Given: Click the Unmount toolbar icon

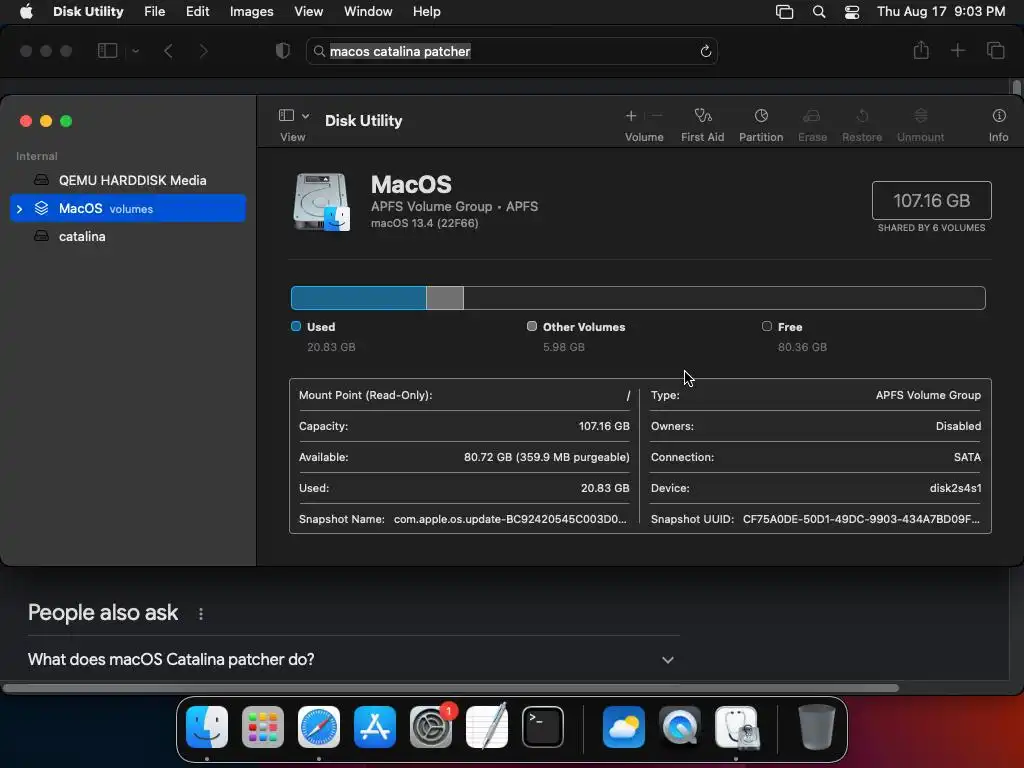Looking at the screenshot, I should pyautogui.click(x=920, y=116).
